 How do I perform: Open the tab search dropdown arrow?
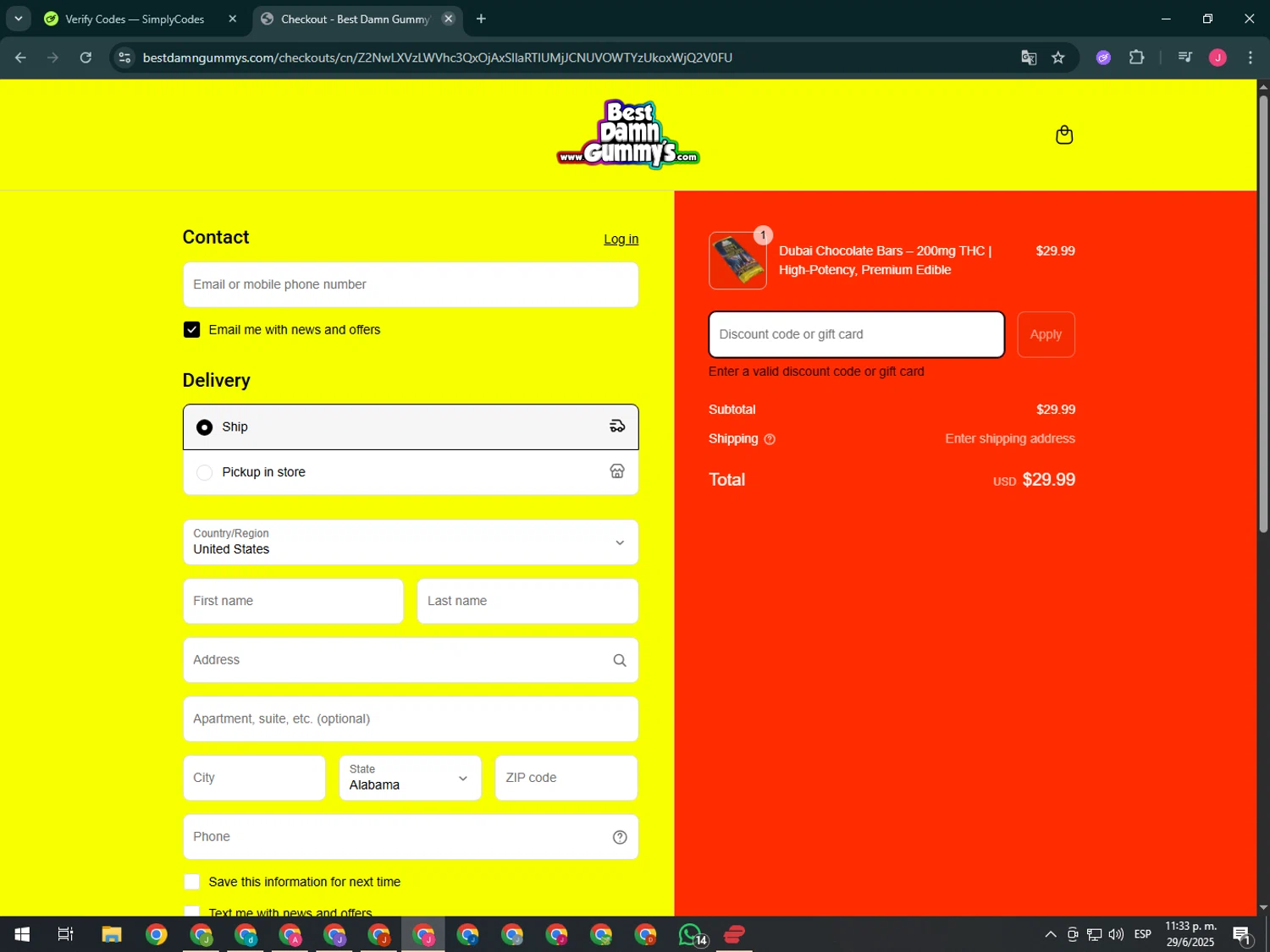[x=18, y=19]
